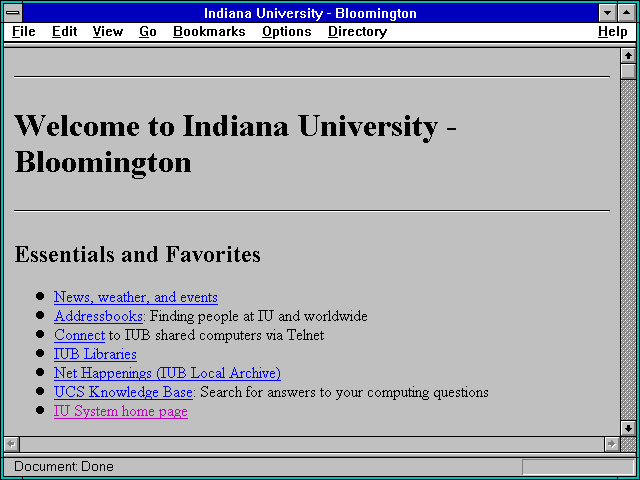
Task: Open the Addressbooks link
Action: tap(98, 316)
